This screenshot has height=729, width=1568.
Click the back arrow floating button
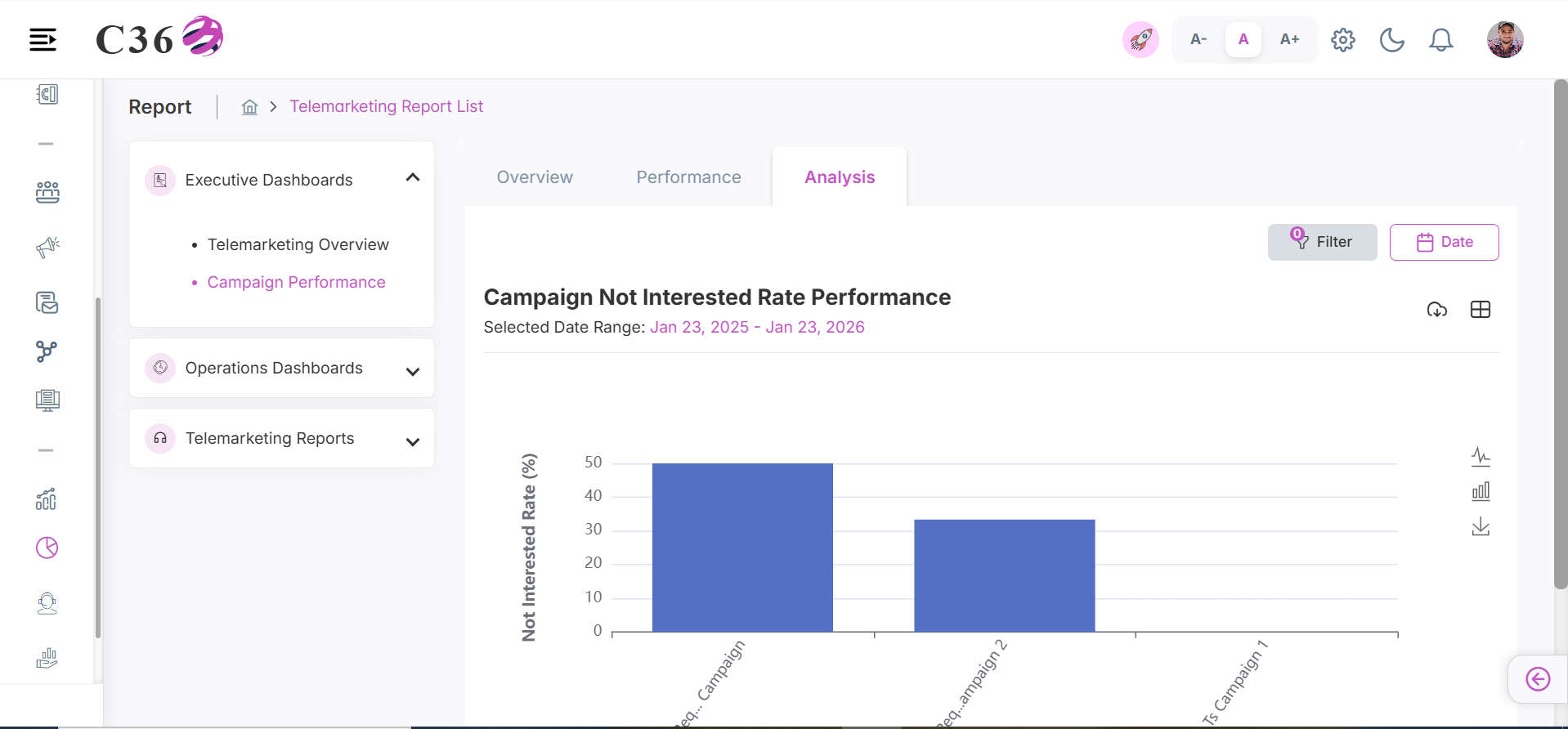tap(1538, 679)
